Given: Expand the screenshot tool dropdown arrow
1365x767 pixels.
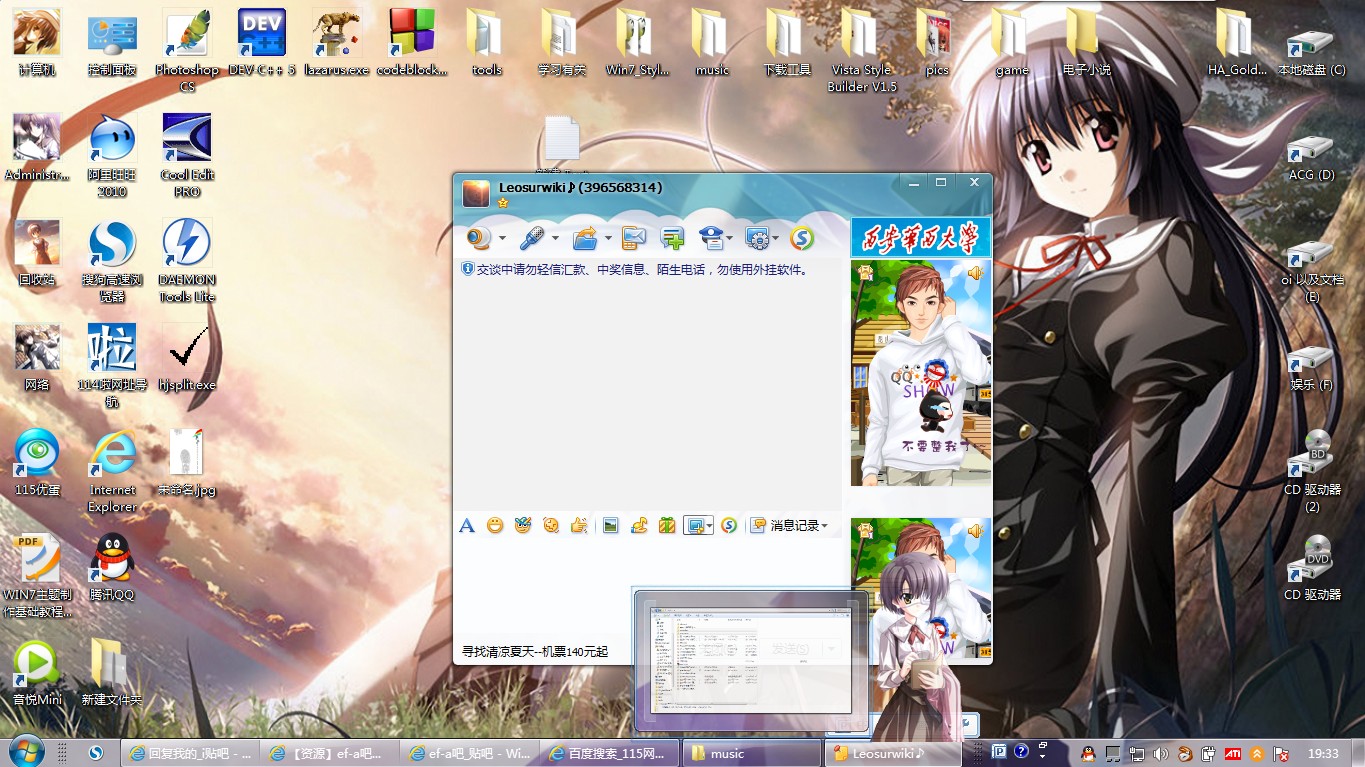Looking at the screenshot, I should [709, 525].
